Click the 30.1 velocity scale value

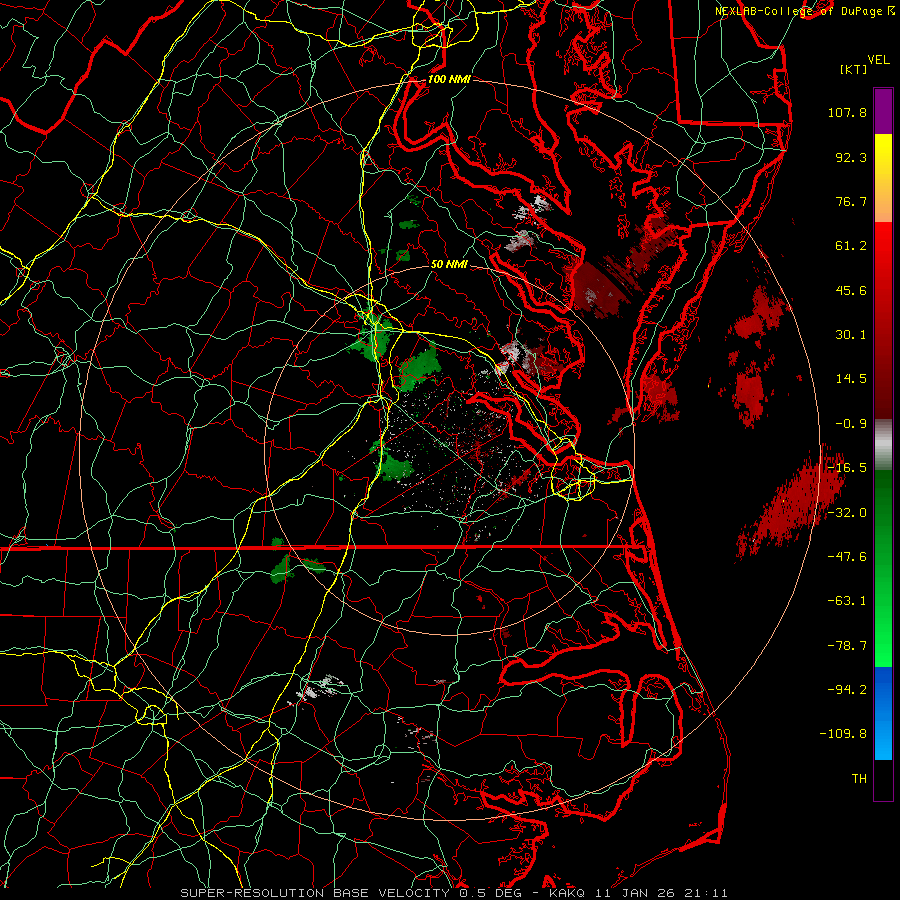click(x=851, y=335)
